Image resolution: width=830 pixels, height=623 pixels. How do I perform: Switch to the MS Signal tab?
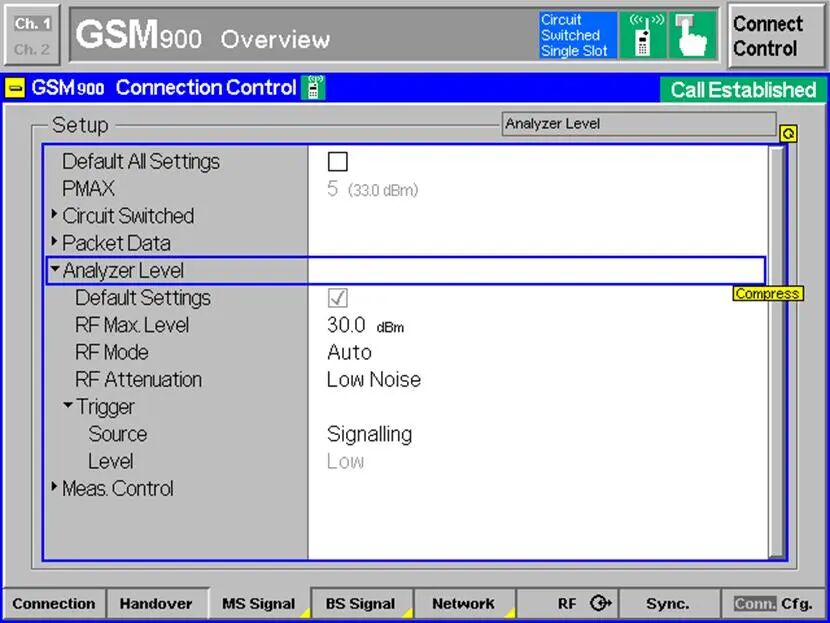click(259, 603)
